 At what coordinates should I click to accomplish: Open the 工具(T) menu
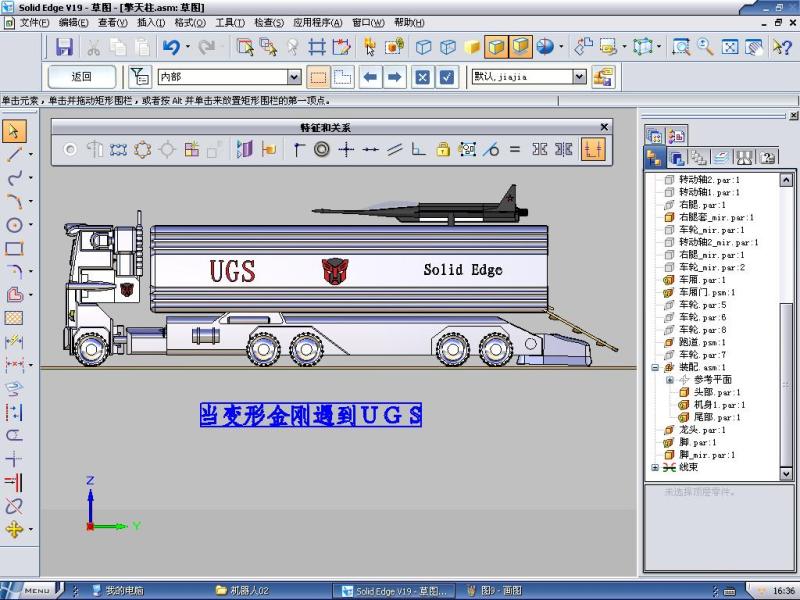(x=230, y=22)
